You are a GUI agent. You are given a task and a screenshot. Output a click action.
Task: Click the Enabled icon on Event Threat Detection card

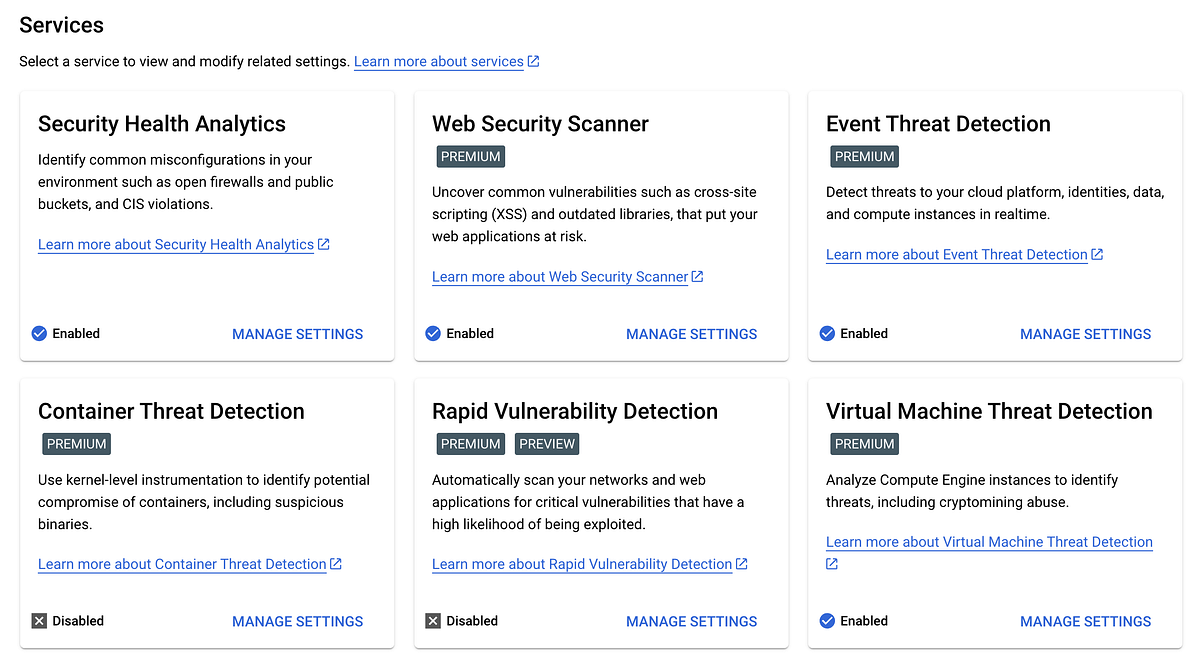point(827,333)
